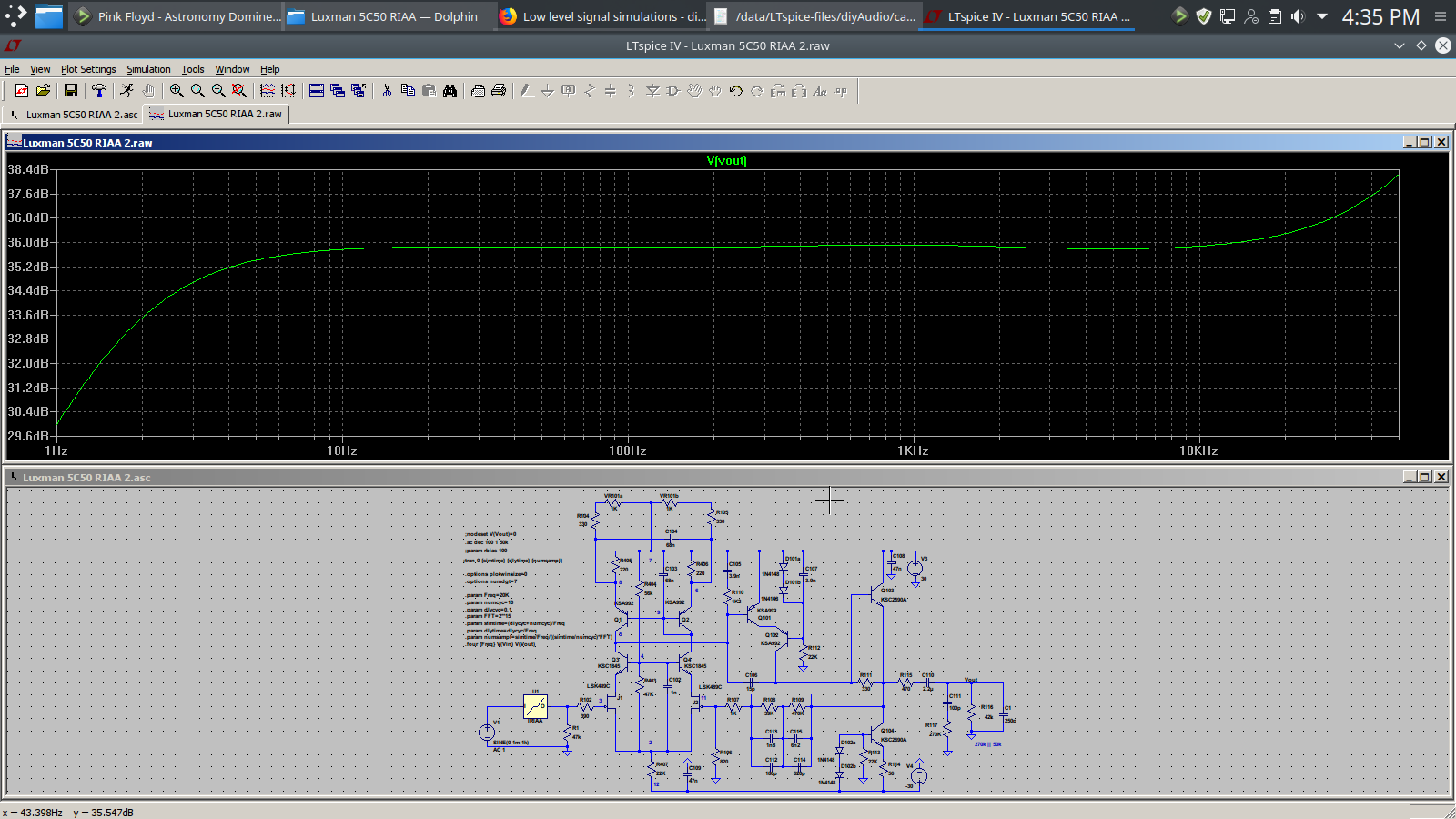
Task: Switch to Firefox Low level signal simulations window
Action: [x=602, y=16]
